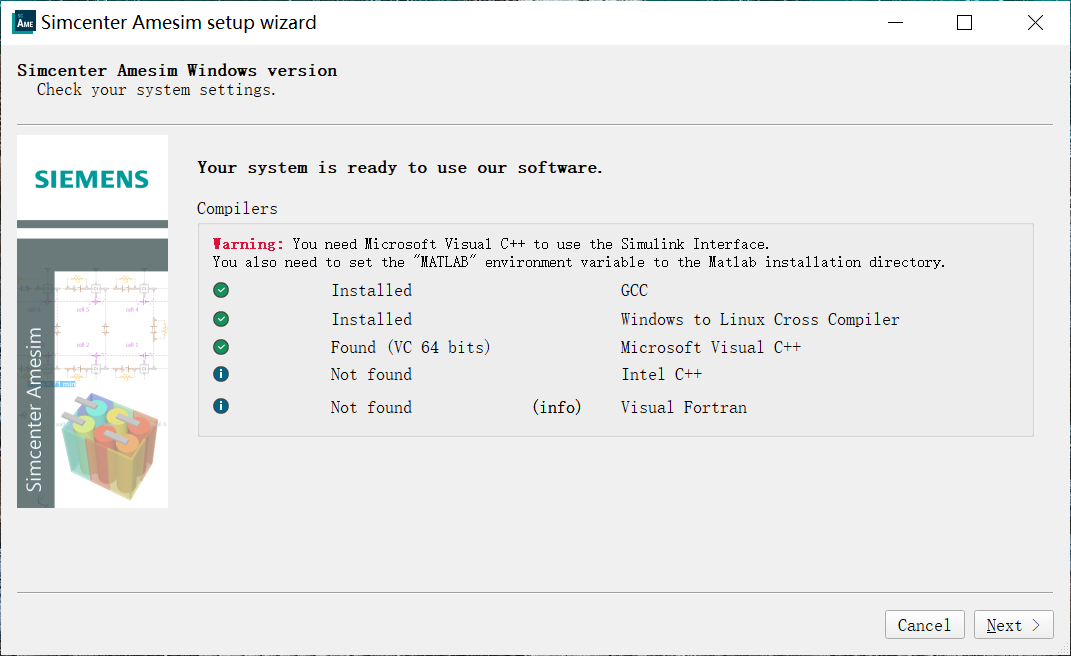Click the "Found (VC 64 bits)" status text
This screenshot has height=656, width=1071.
pyautogui.click(x=410, y=347)
